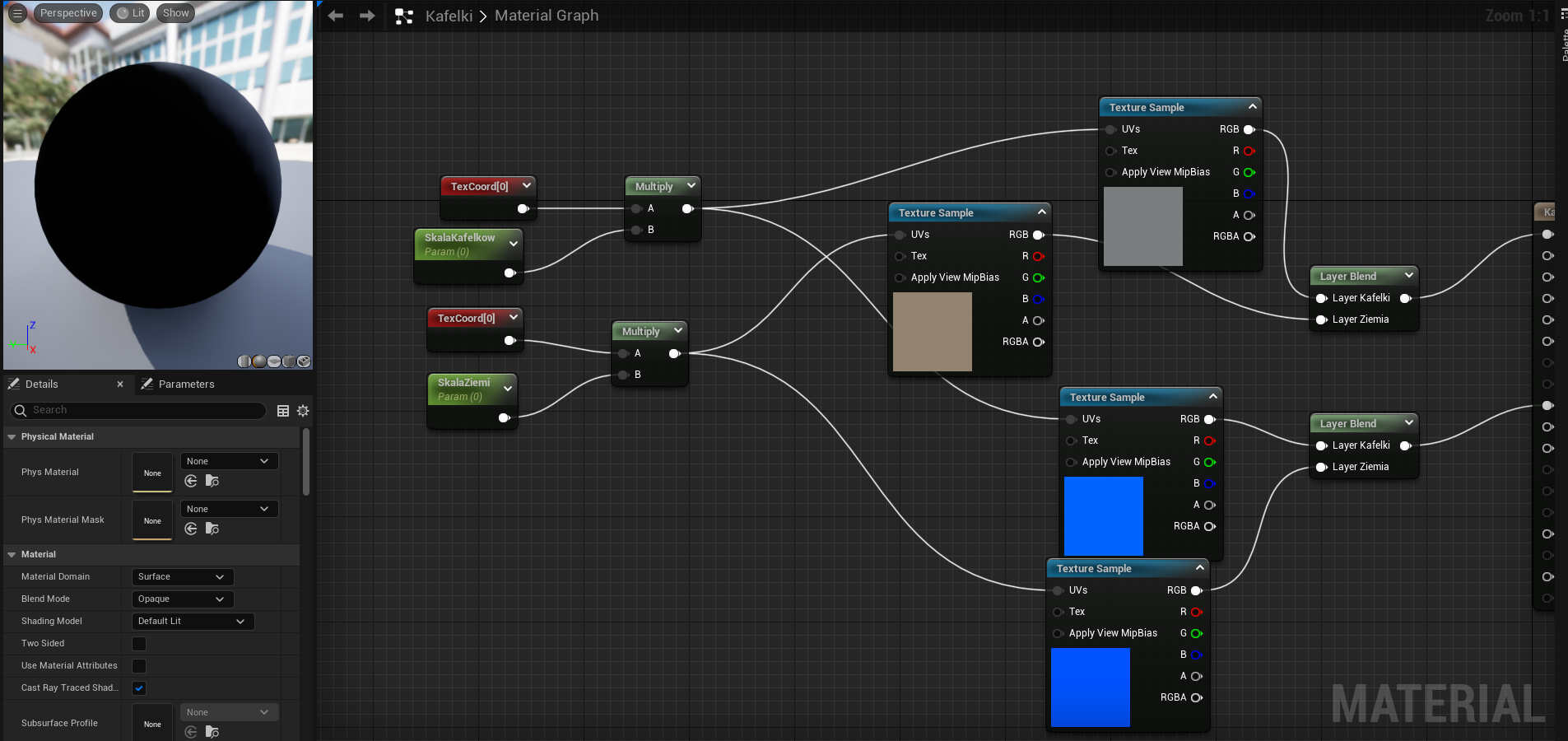
Task: Enable the Two Sided checkbox
Action: click(139, 644)
